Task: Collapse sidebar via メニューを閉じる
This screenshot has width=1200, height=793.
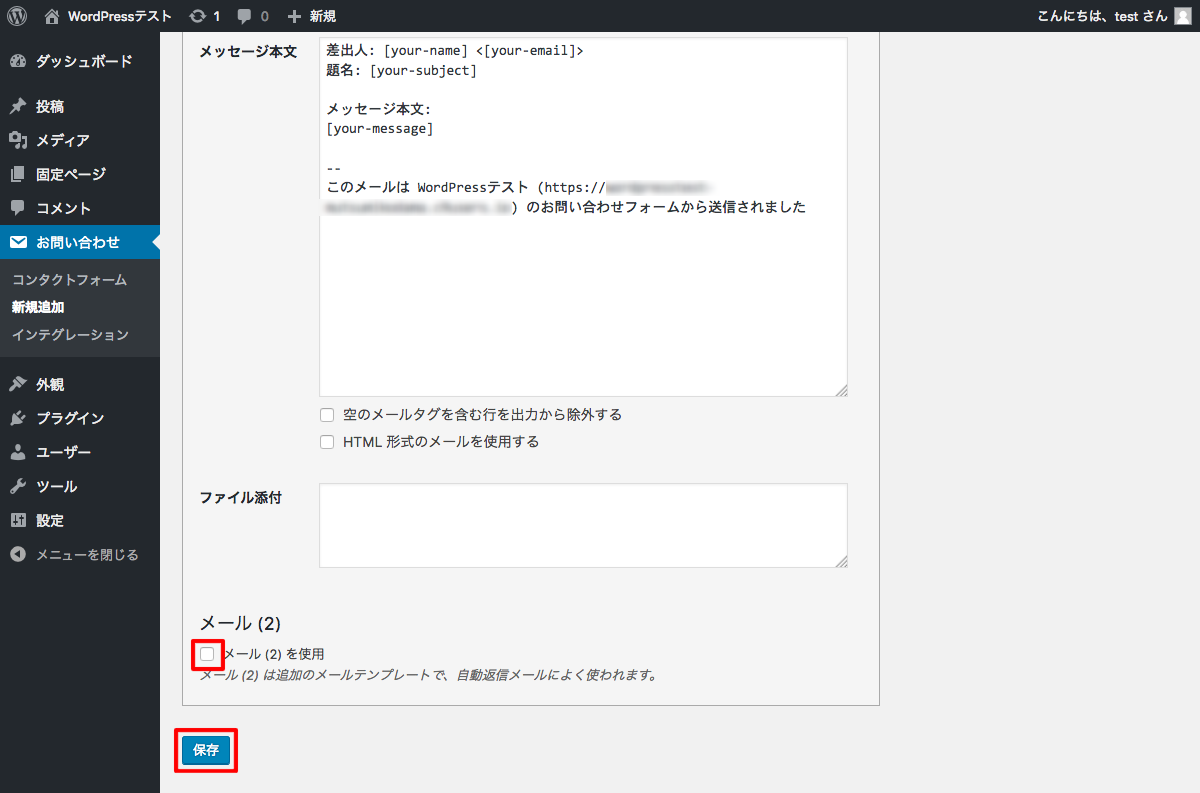Action: (x=80, y=554)
